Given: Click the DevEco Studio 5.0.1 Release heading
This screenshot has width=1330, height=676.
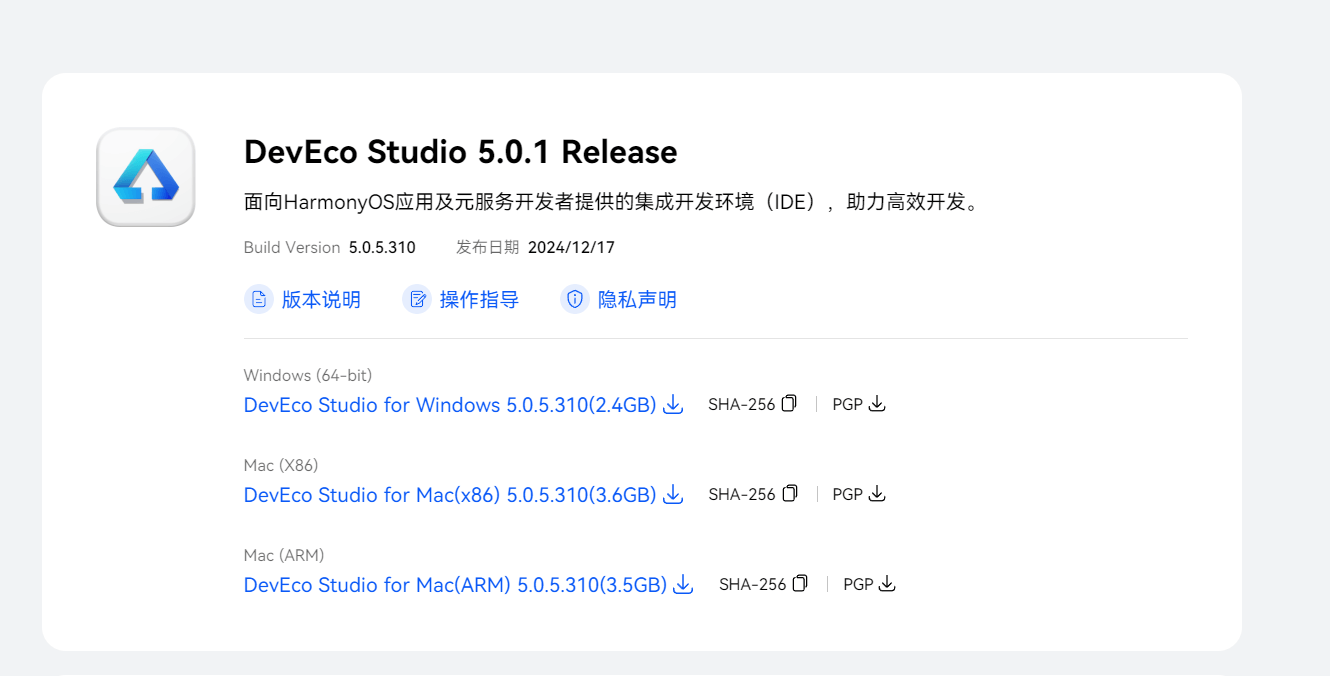Looking at the screenshot, I should (x=461, y=152).
